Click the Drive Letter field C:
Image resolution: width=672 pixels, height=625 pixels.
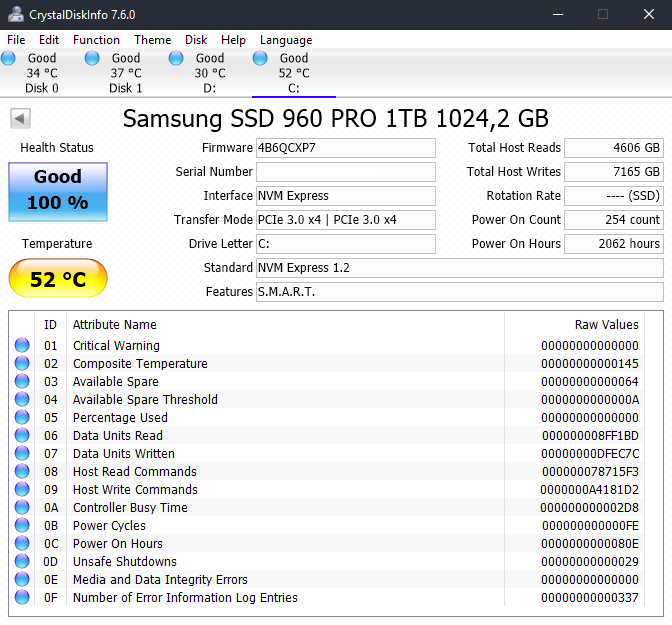(x=346, y=244)
